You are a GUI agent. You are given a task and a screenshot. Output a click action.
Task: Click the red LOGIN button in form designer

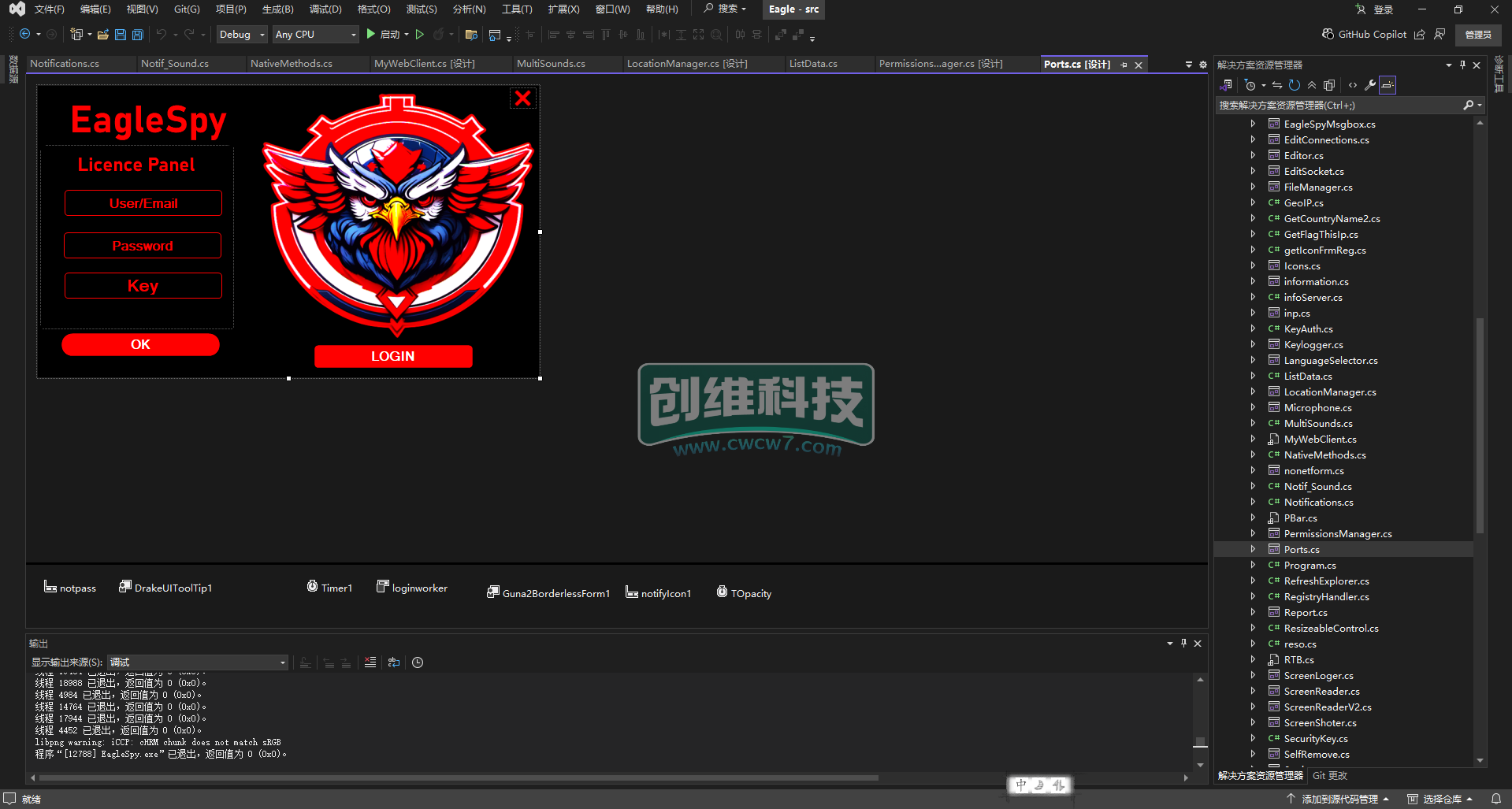393,356
